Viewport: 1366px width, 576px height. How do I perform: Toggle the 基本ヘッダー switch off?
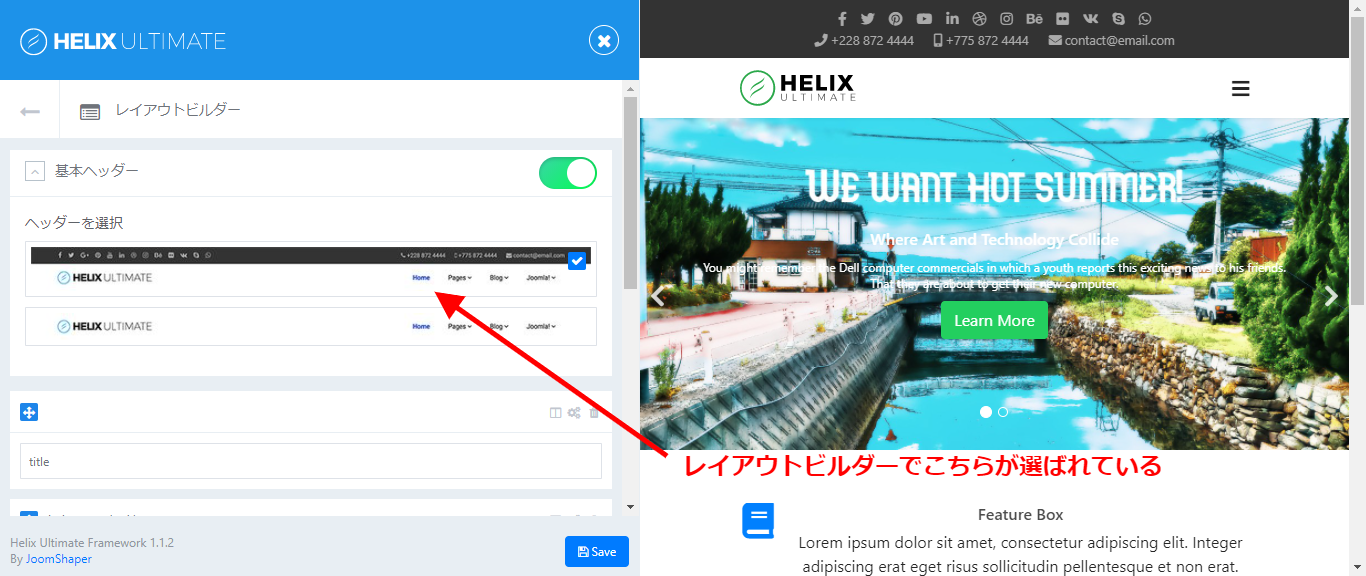coord(567,173)
